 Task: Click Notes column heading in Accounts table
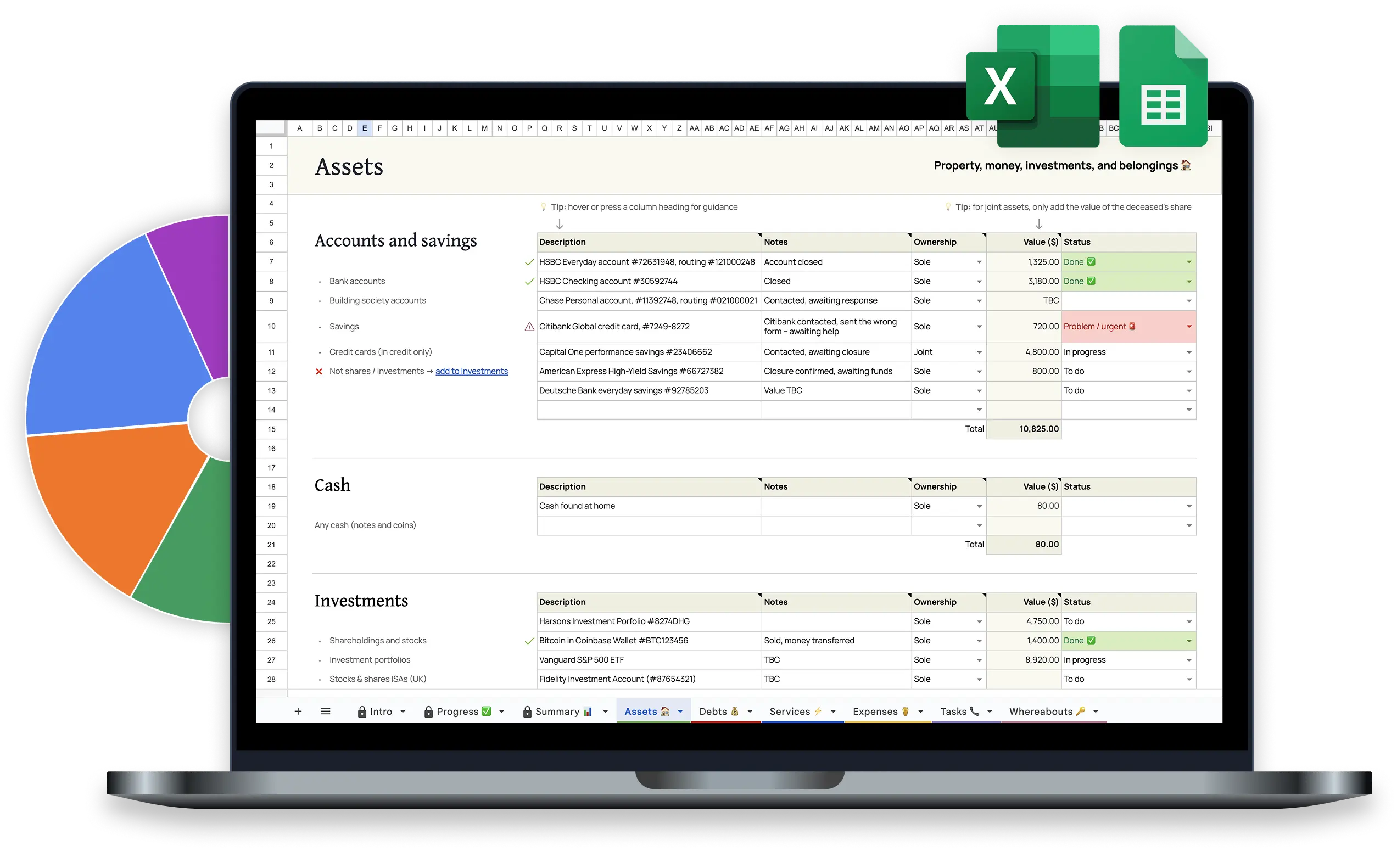(836, 242)
